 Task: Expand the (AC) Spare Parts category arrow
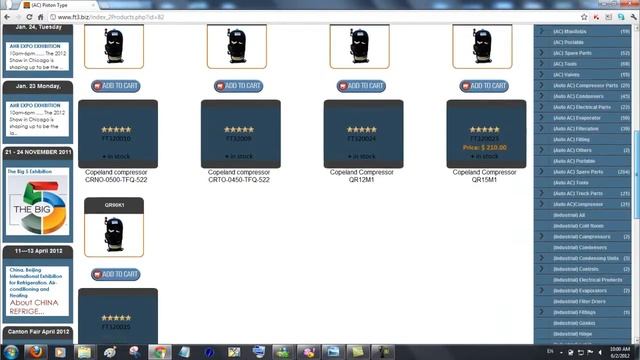tap(541, 53)
